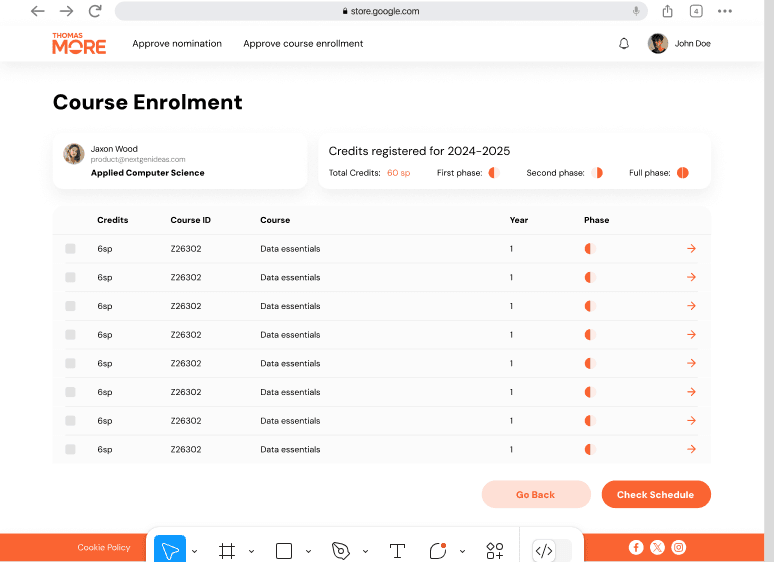Click the phase icon in first course row
Screen dimensions: 774x562
pyautogui.click(x=590, y=249)
